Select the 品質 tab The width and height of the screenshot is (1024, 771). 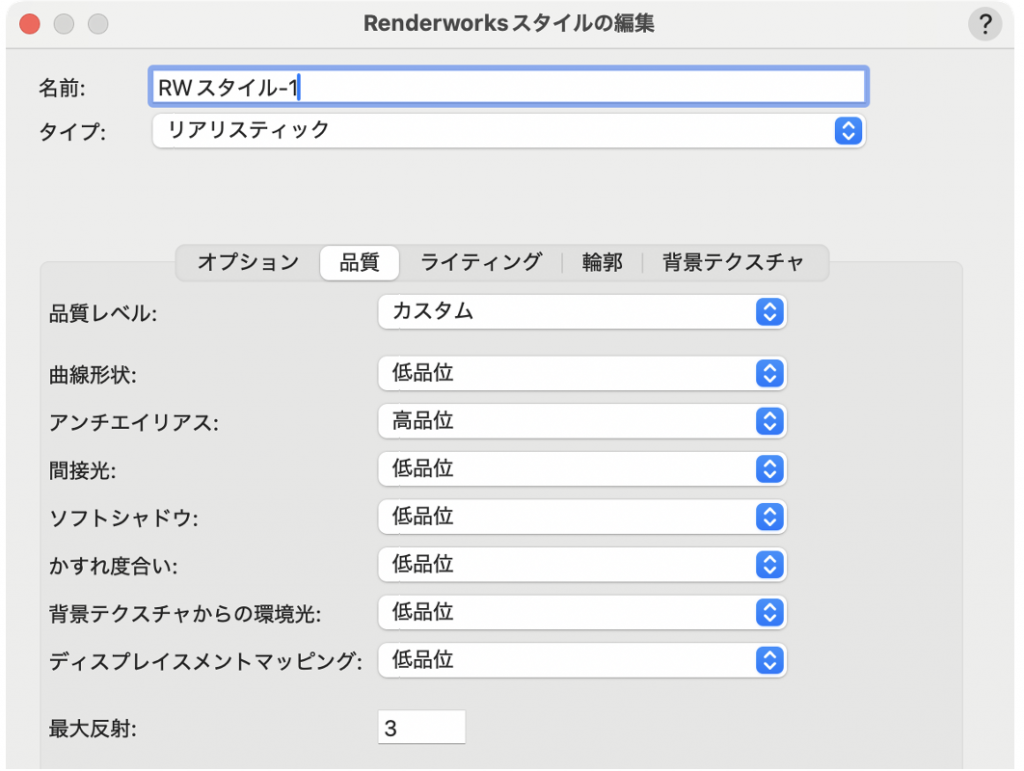pyautogui.click(x=359, y=262)
